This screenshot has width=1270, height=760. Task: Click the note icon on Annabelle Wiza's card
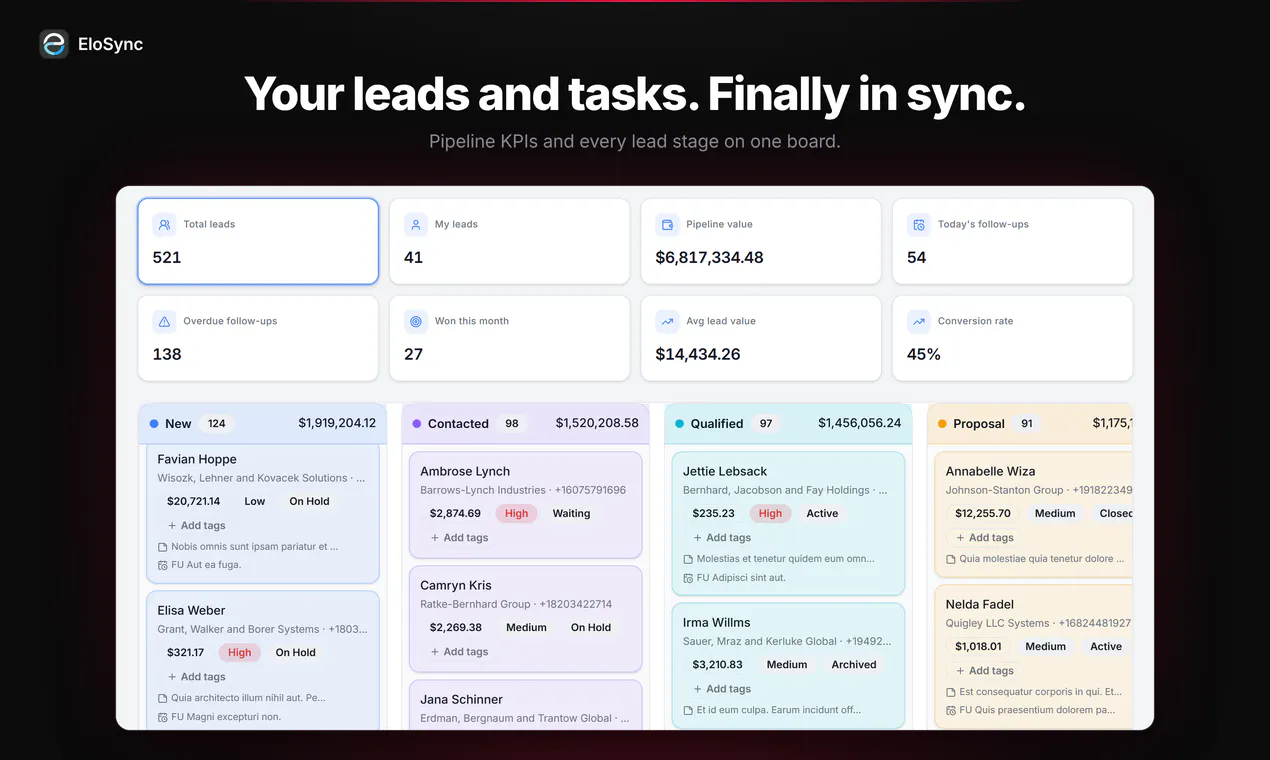951,559
